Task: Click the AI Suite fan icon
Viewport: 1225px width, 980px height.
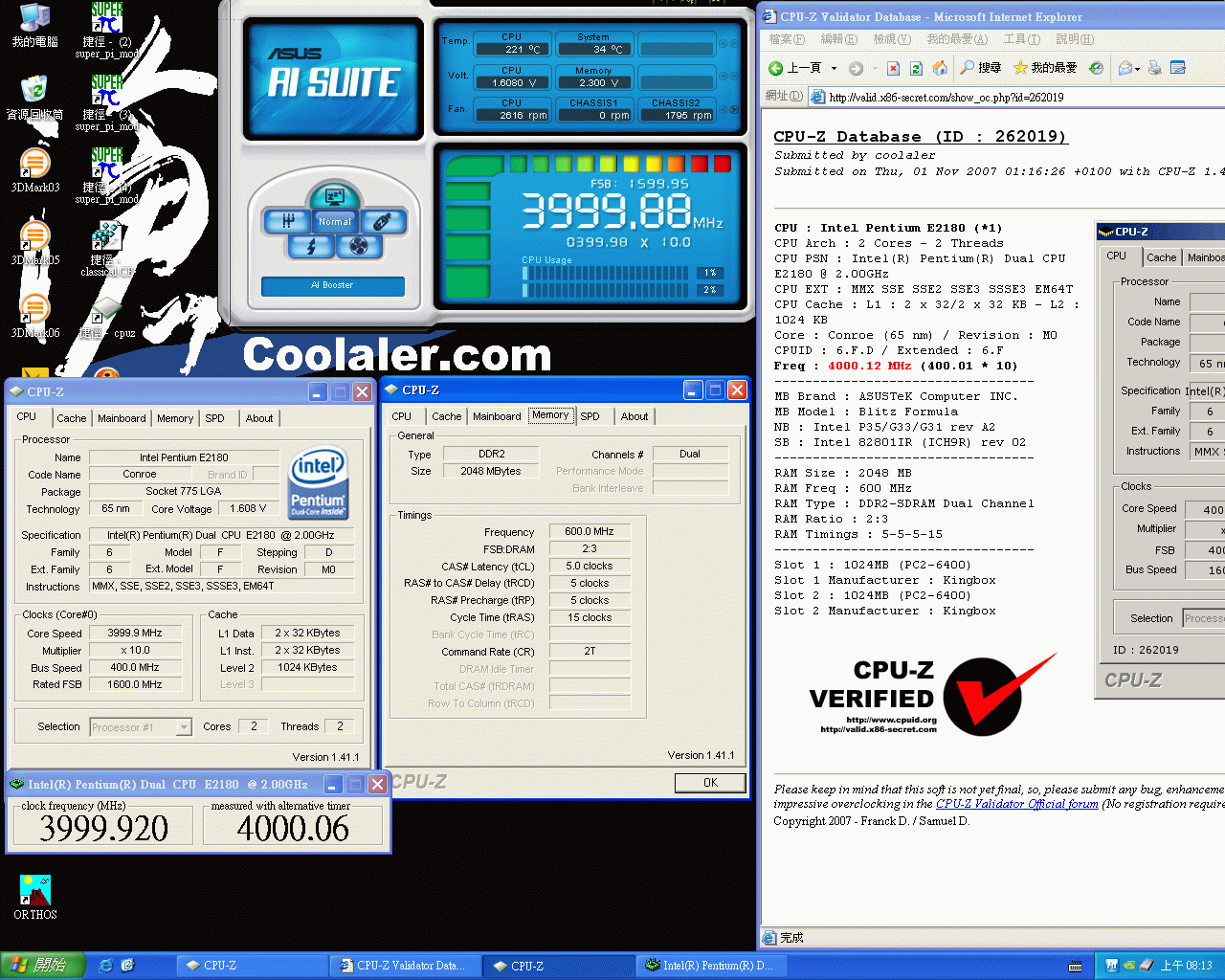Action: click(359, 247)
